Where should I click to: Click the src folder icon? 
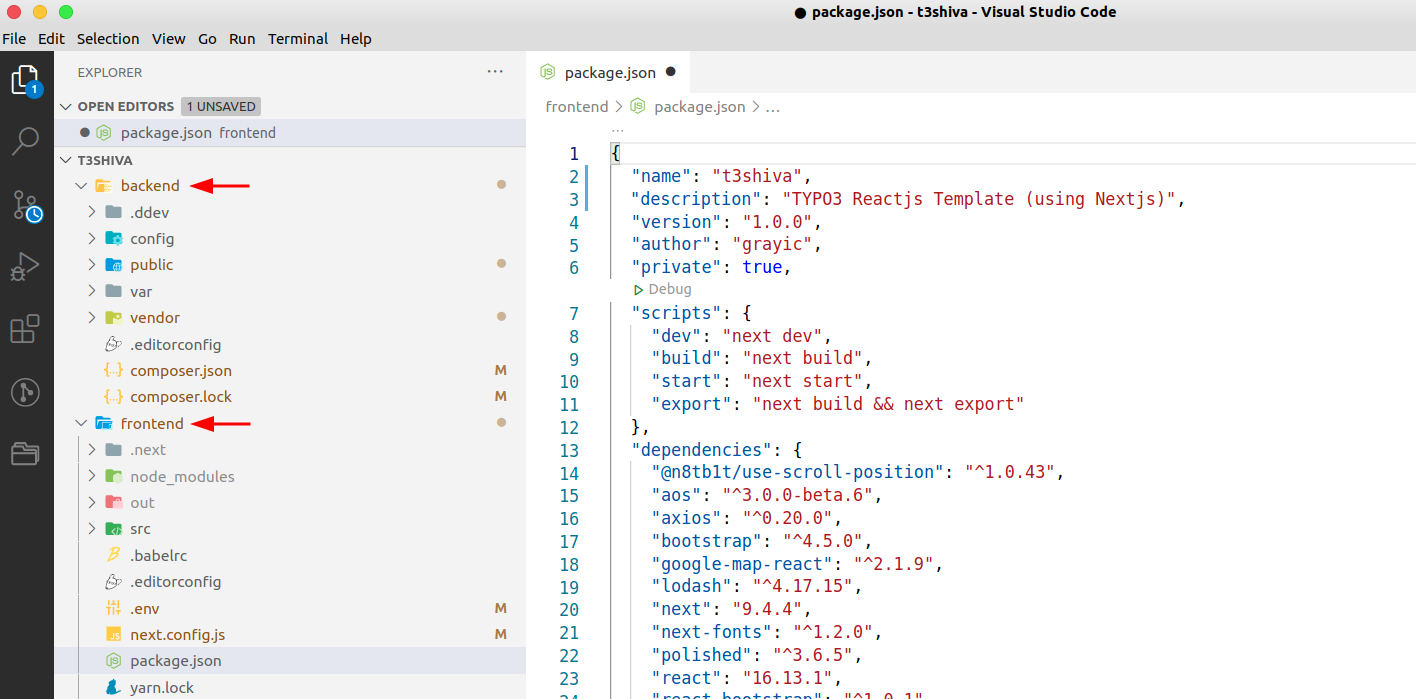(x=113, y=529)
